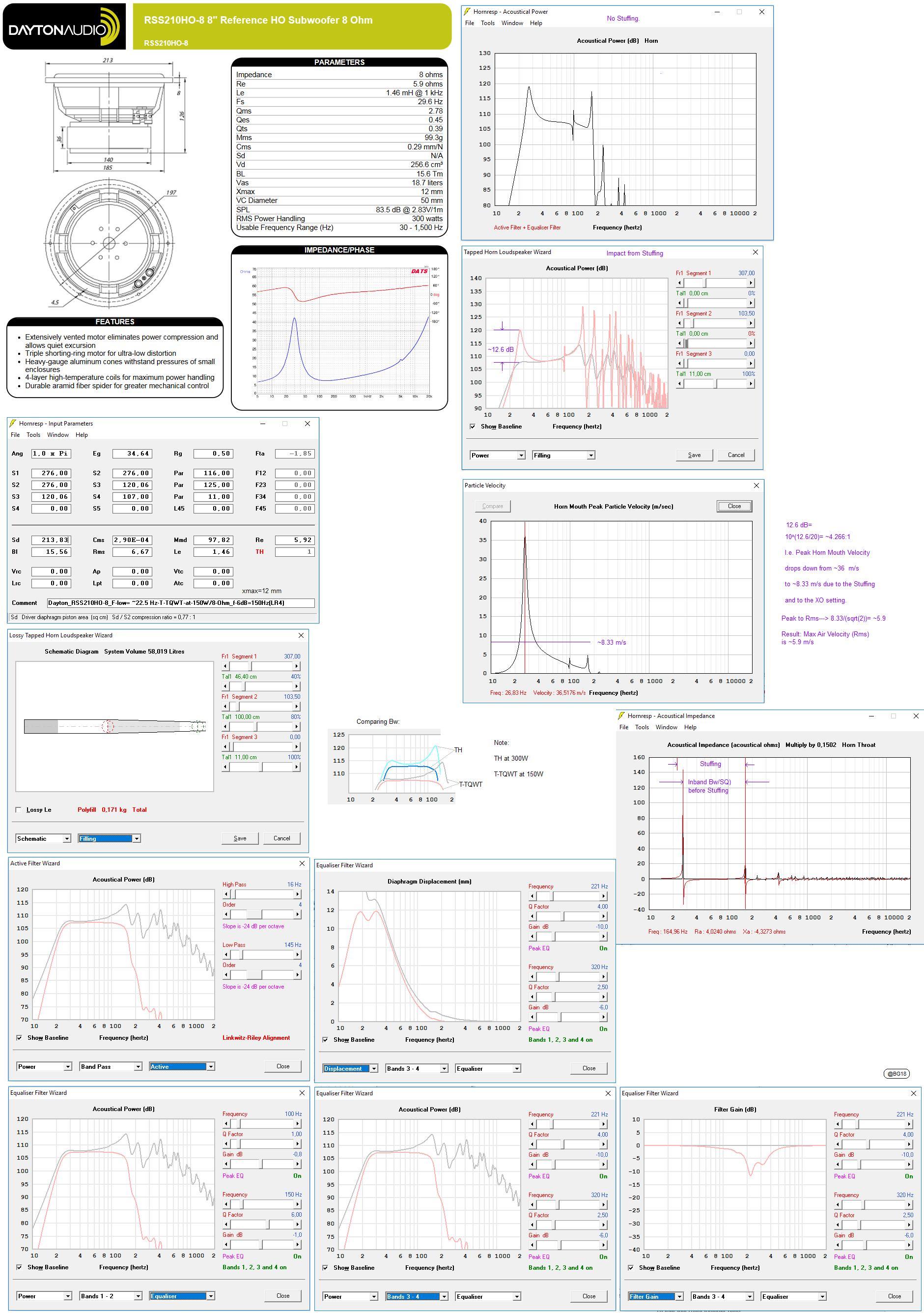This screenshot has width=924, height=1313.
Task: Click Save in Tapped Horn Loudspeaker Wizard
Action: (x=694, y=455)
